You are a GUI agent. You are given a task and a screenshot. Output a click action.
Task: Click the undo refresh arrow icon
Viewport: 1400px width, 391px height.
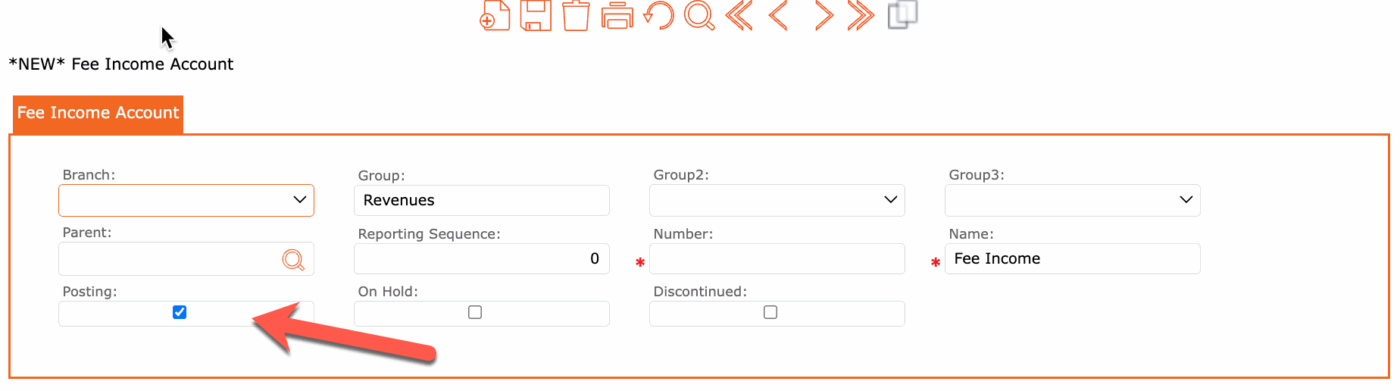point(658,15)
